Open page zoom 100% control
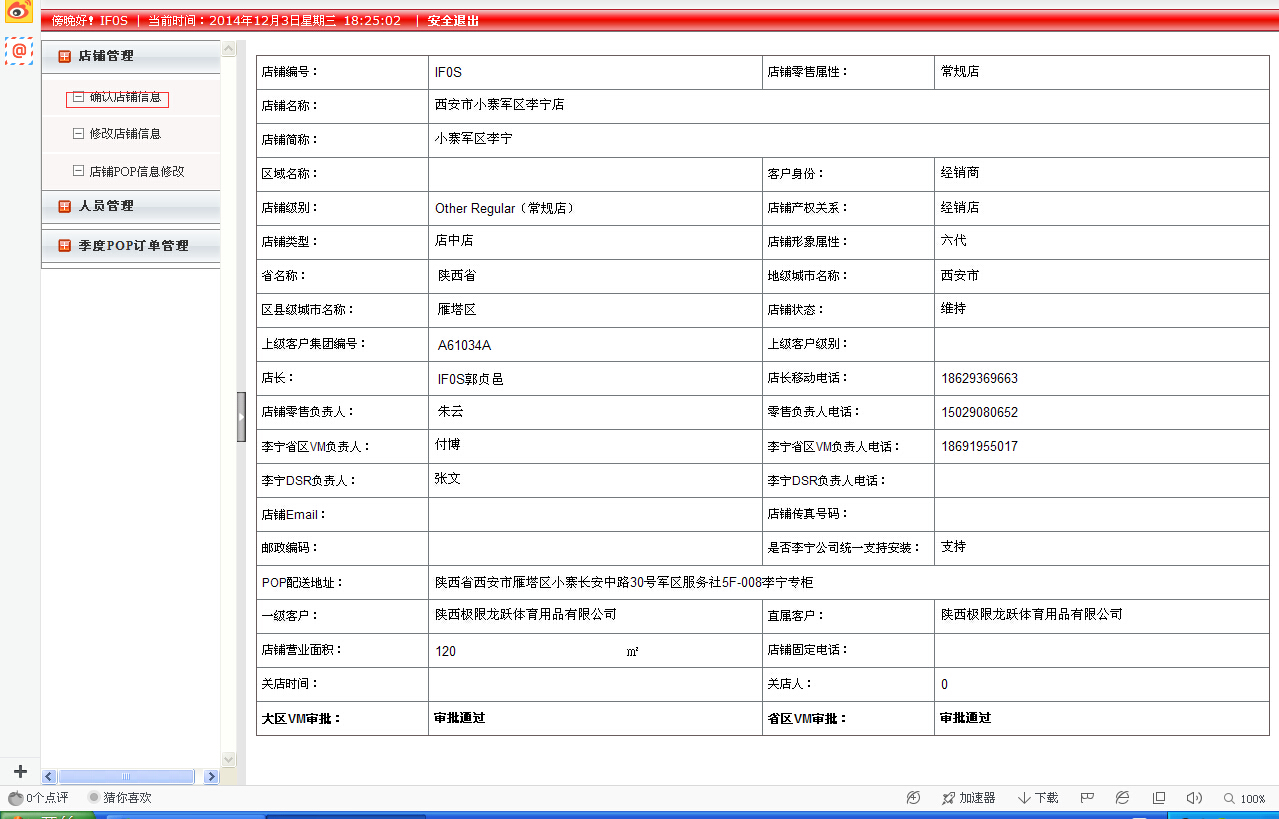Image resolution: width=1279 pixels, height=819 pixels. coord(1245,799)
